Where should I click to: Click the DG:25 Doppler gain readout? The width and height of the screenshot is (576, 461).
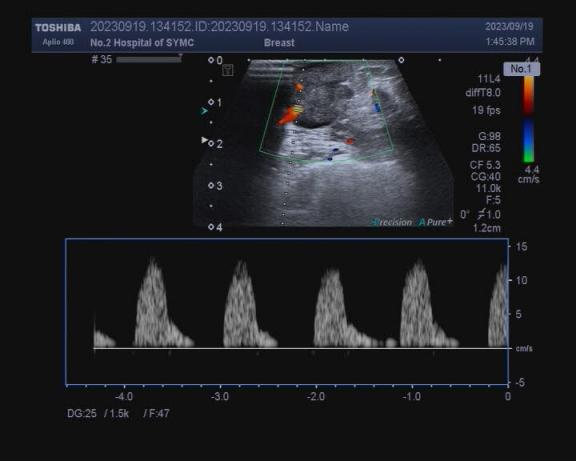(82, 414)
